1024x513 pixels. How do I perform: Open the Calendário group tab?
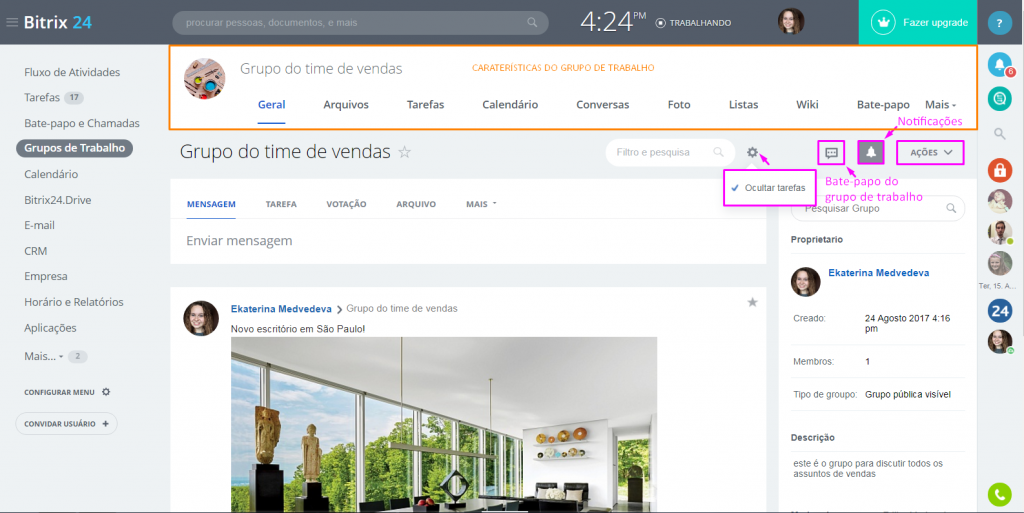(x=510, y=104)
